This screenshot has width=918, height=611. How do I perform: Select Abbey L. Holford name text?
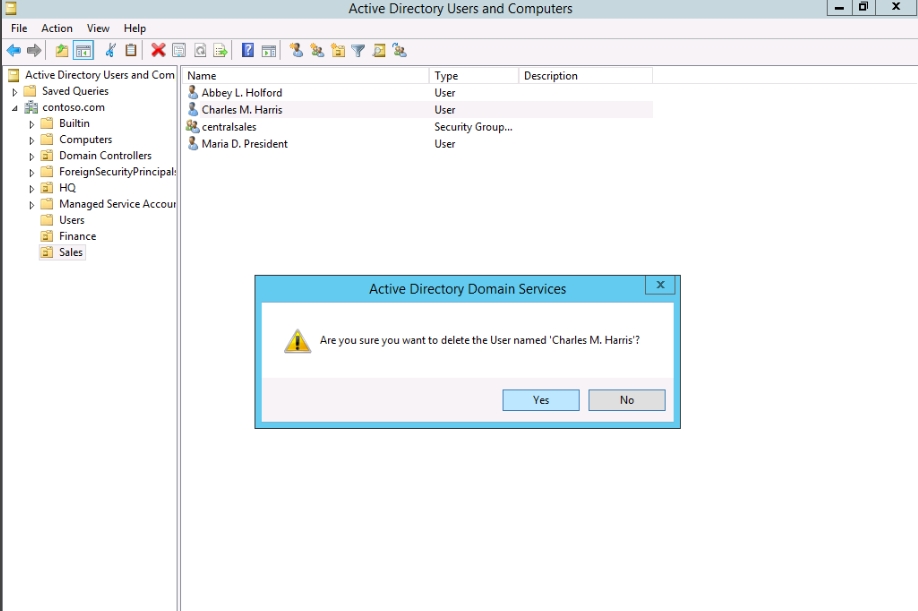(242, 92)
